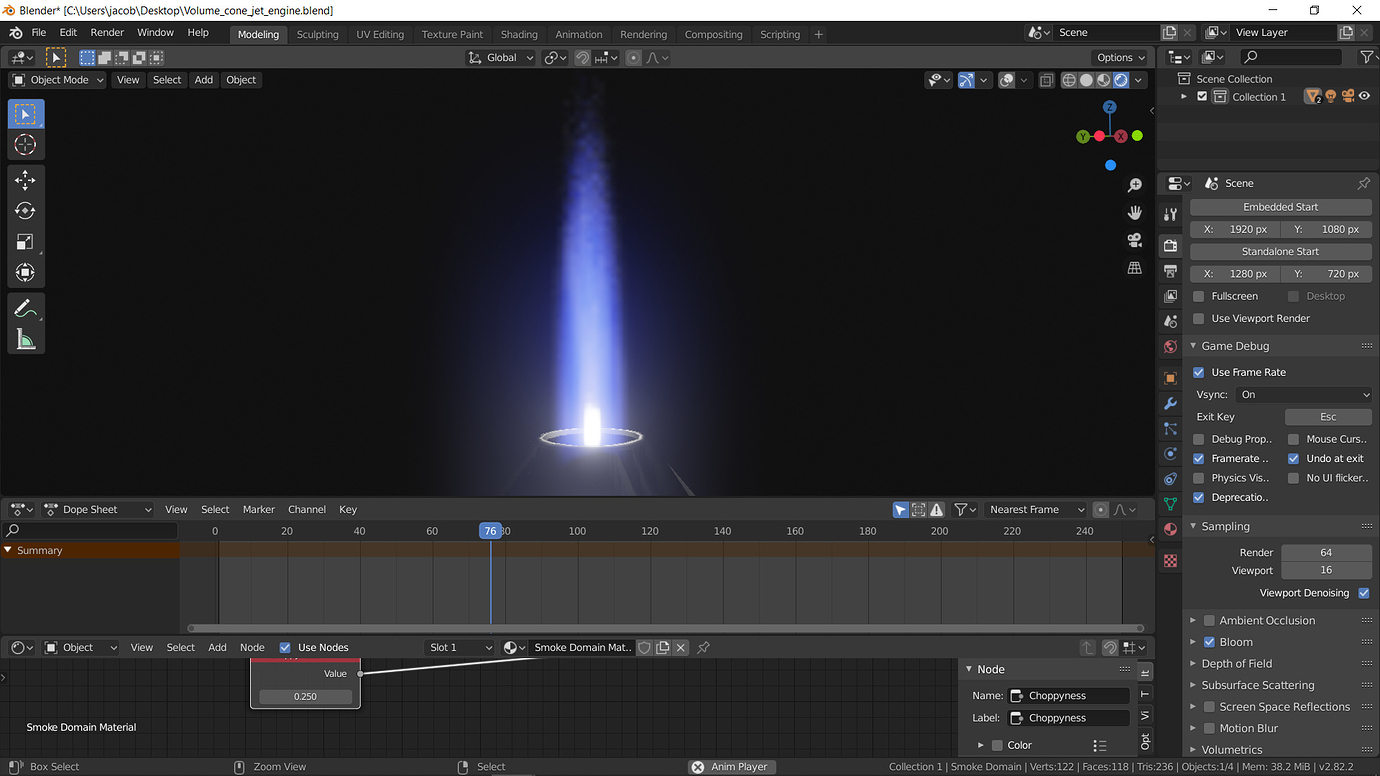Open the Object Mode dropdown
The height and width of the screenshot is (776, 1380).
tap(56, 79)
